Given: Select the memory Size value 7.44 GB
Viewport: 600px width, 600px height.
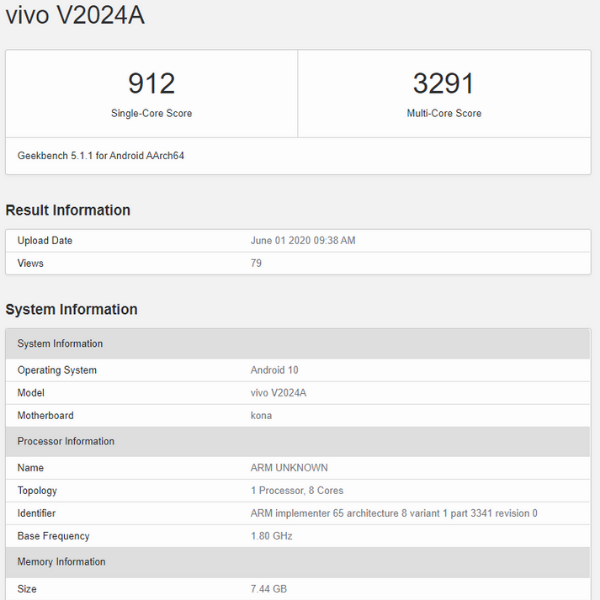Looking at the screenshot, I should pos(268,589).
